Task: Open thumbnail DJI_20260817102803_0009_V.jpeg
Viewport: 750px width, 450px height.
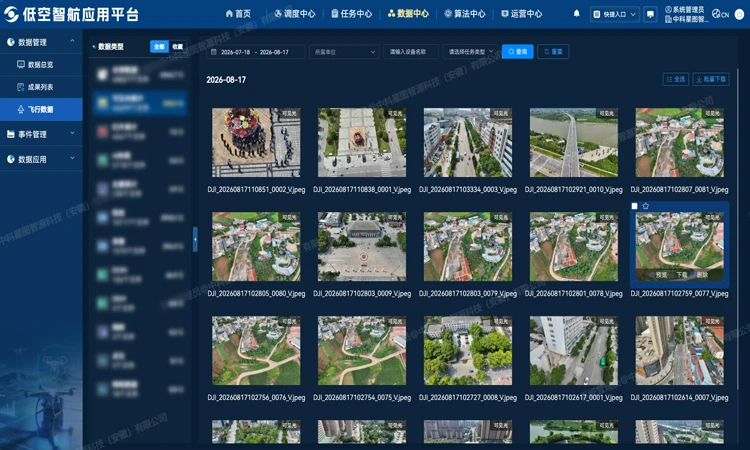Action: coord(362,247)
